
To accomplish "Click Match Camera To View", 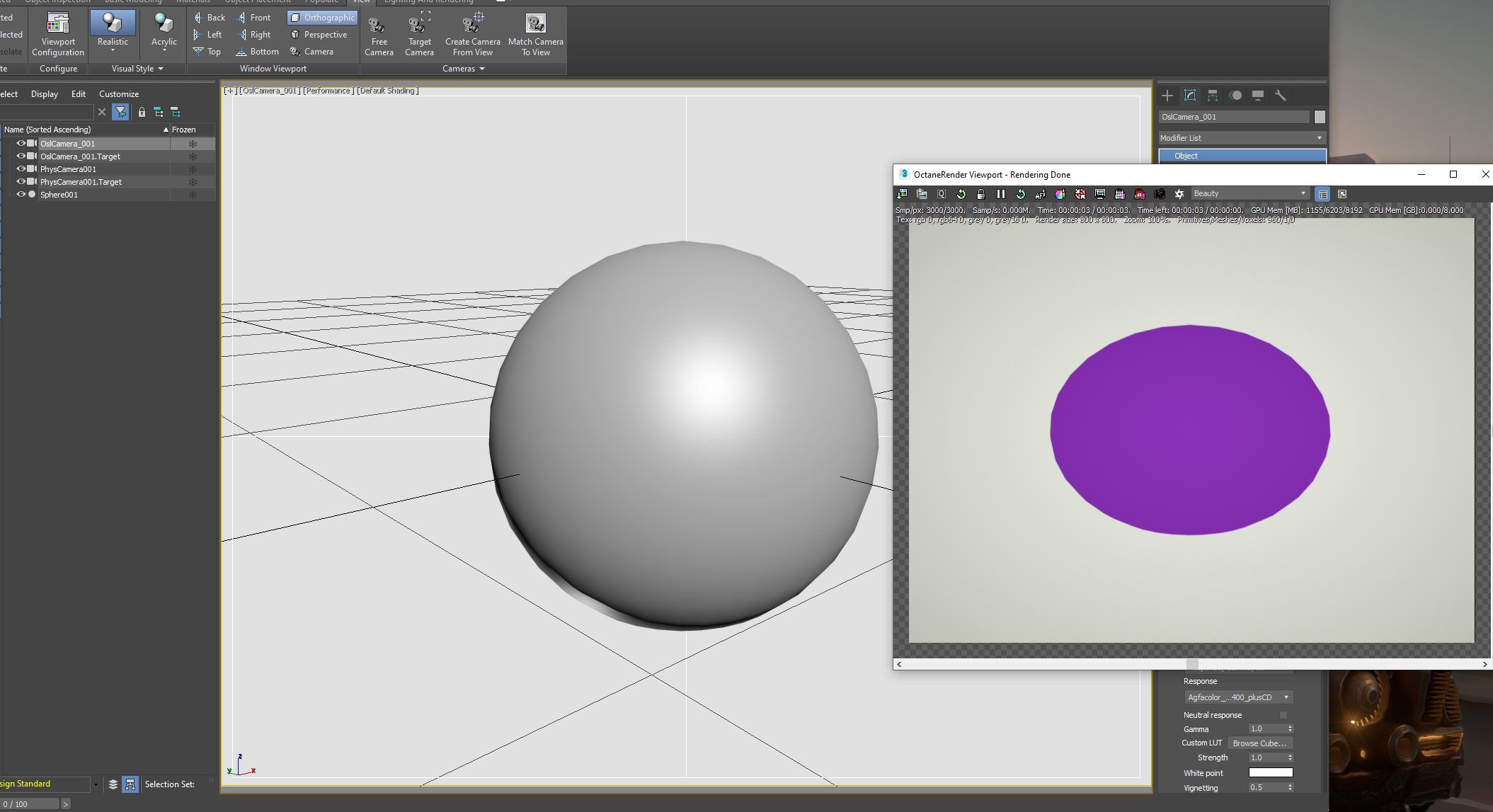I will pyautogui.click(x=536, y=37).
